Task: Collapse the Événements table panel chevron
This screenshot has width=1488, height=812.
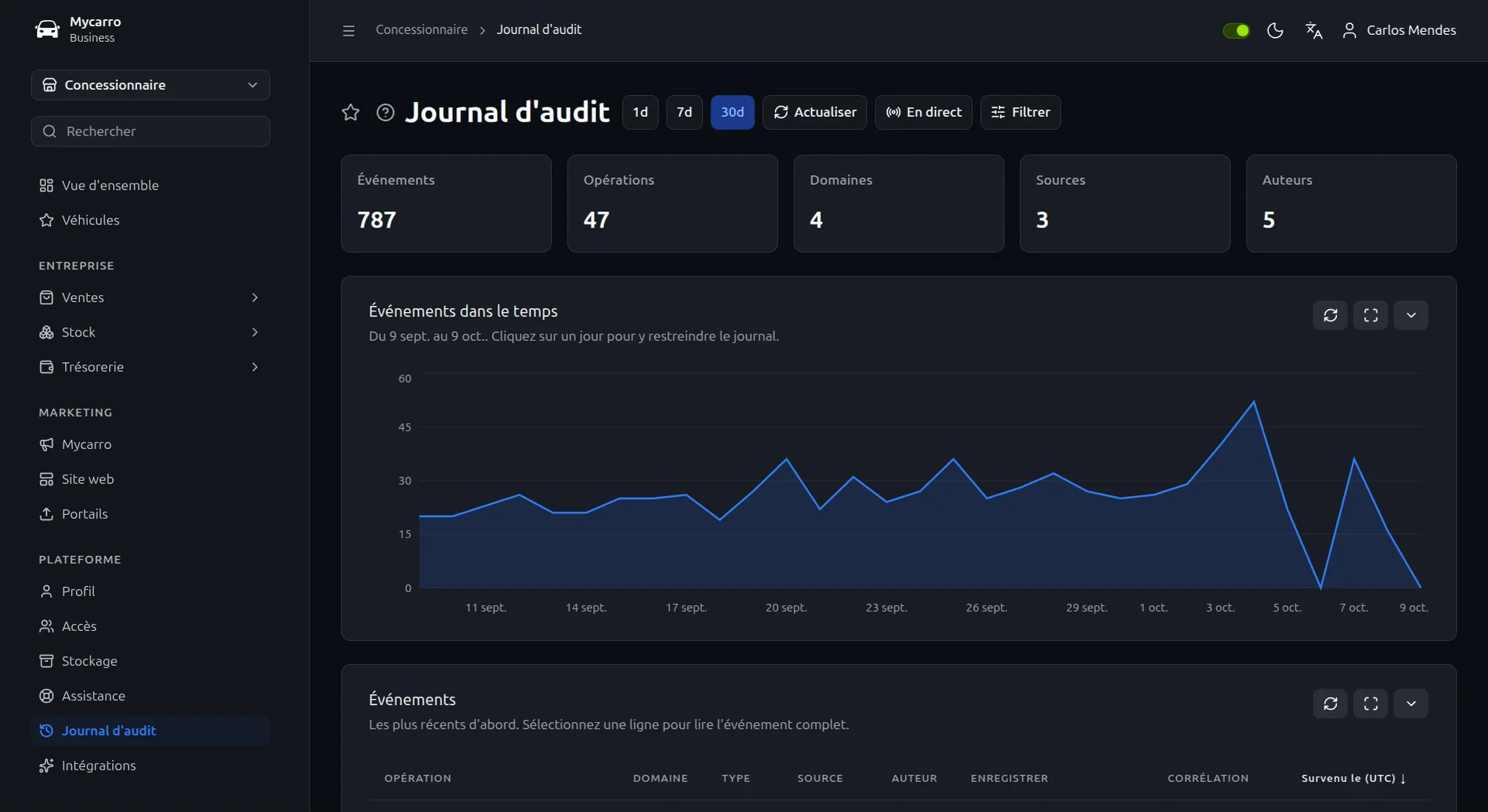Action: coord(1411,704)
